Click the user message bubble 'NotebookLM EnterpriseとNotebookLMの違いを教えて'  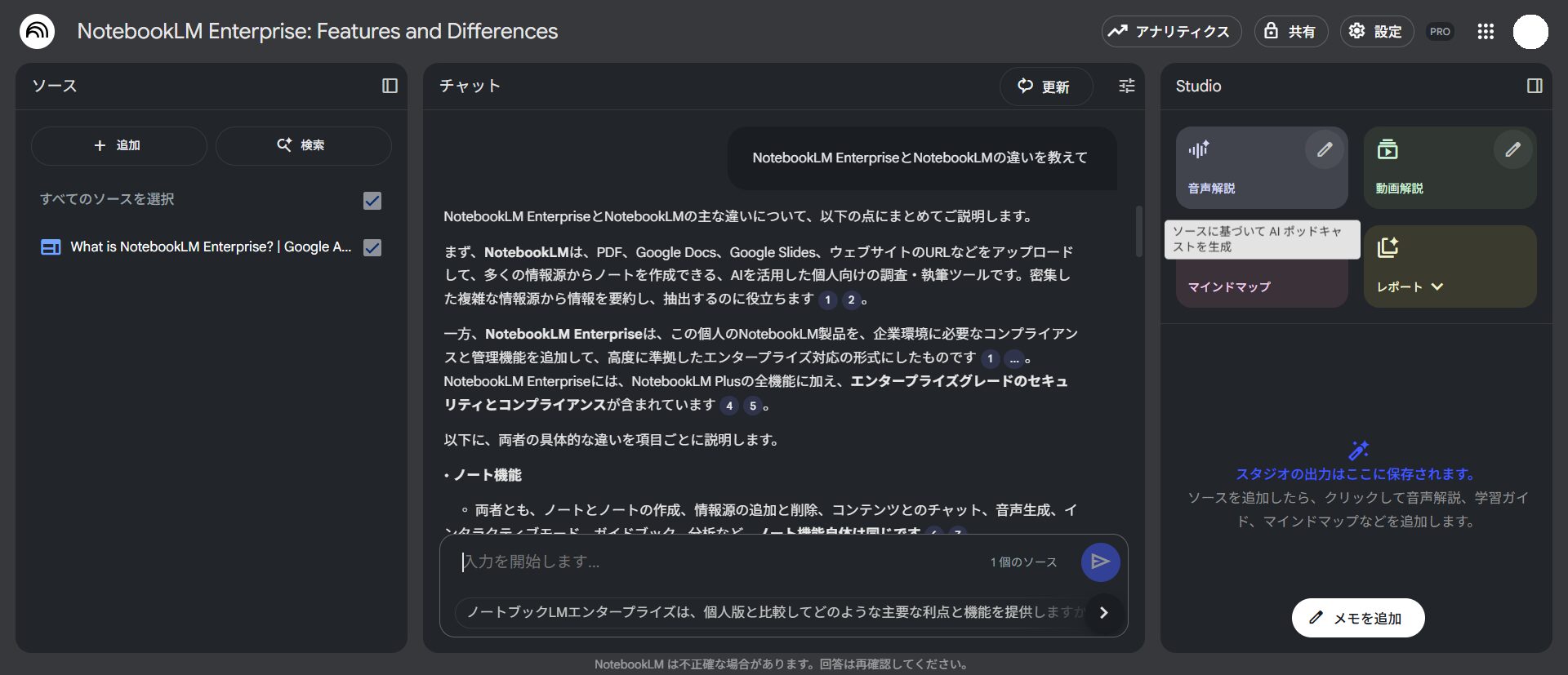pos(920,158)
